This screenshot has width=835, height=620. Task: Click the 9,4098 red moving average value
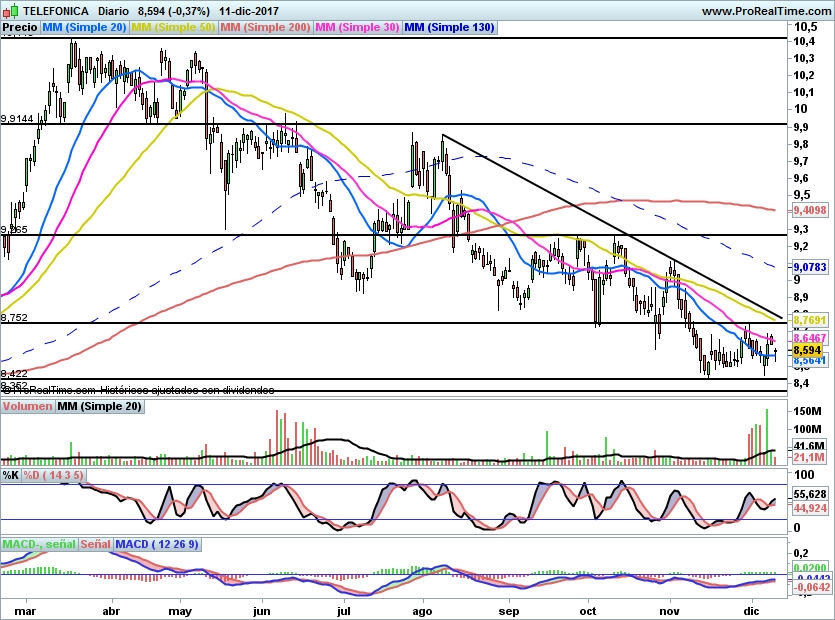tap(810, 210)
